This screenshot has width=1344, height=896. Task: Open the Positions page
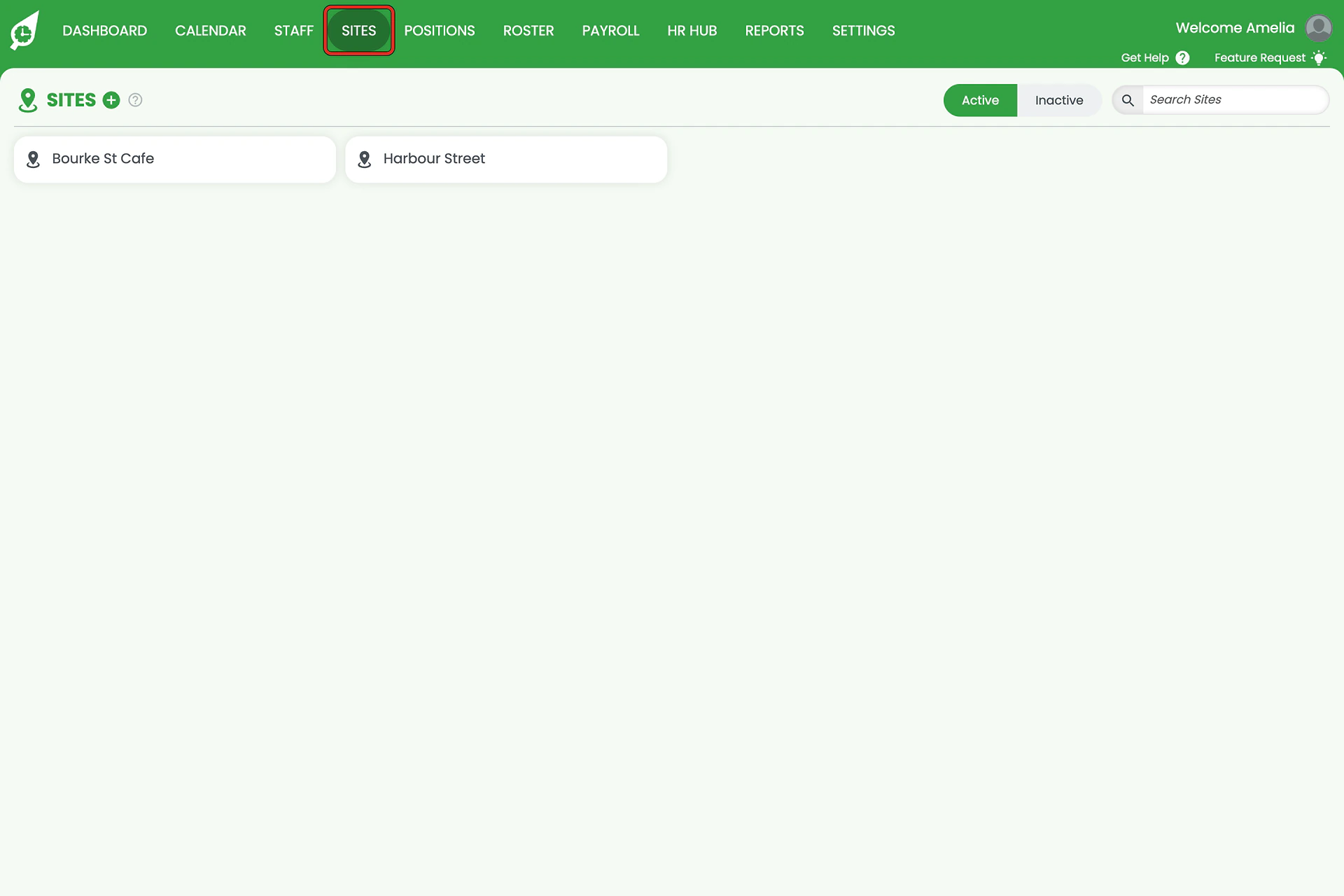click(x=440, y=31)
